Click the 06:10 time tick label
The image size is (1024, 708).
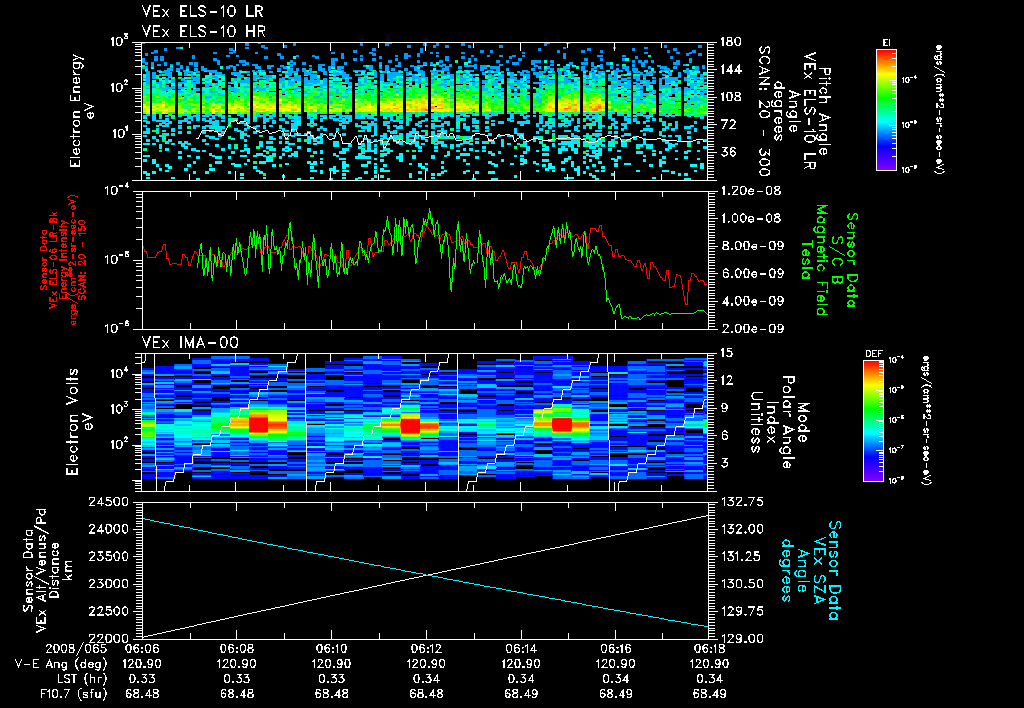click(x=331, y=650)
